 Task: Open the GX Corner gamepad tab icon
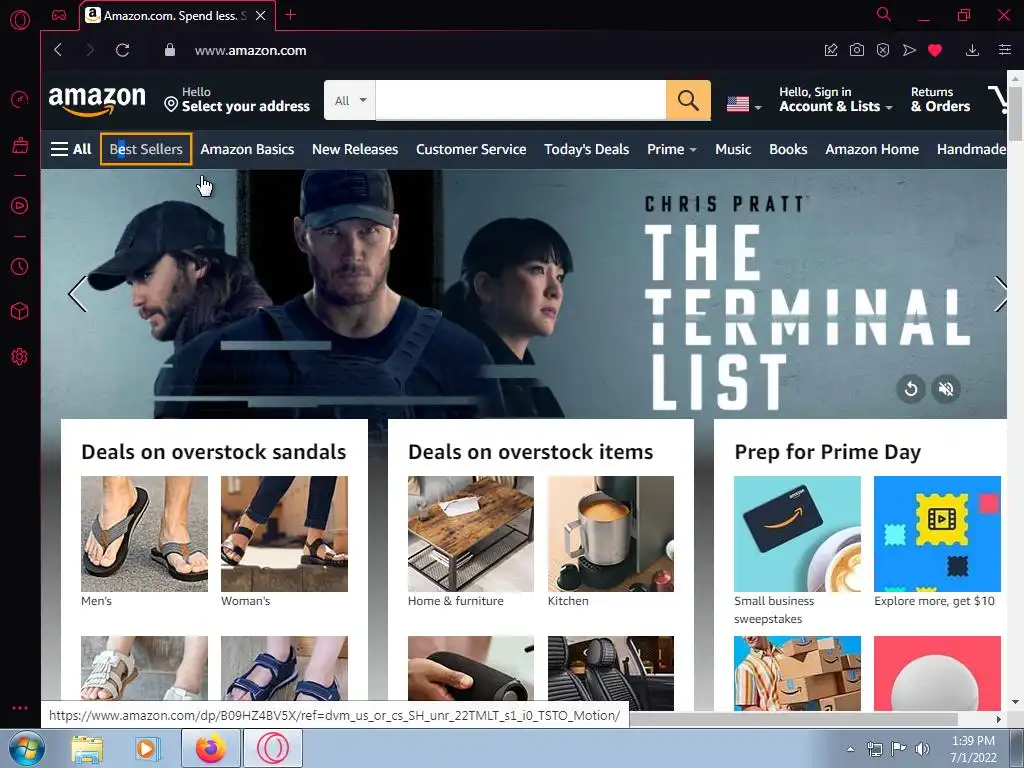click(x=59, y=15)
